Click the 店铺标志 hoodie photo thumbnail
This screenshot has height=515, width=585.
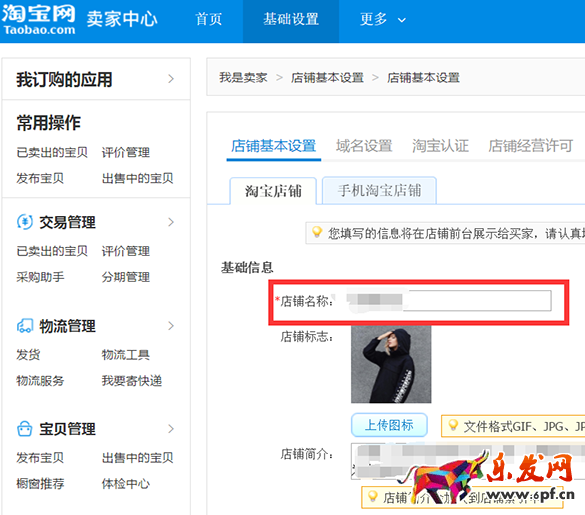[391, 364]
